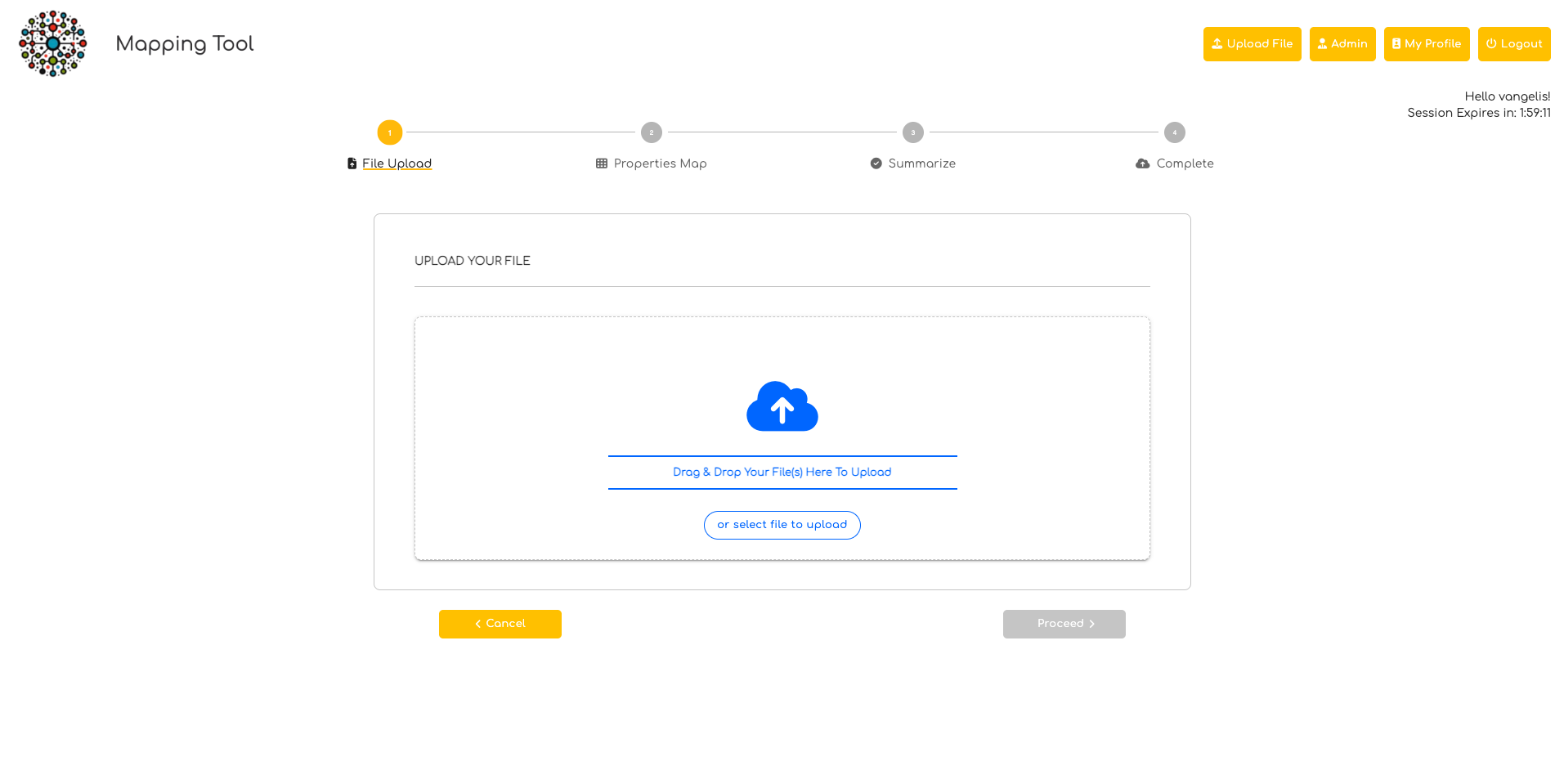Click the or select file to upload button
This screenshot has width=1555, height=784.
[x=782, y=524]
